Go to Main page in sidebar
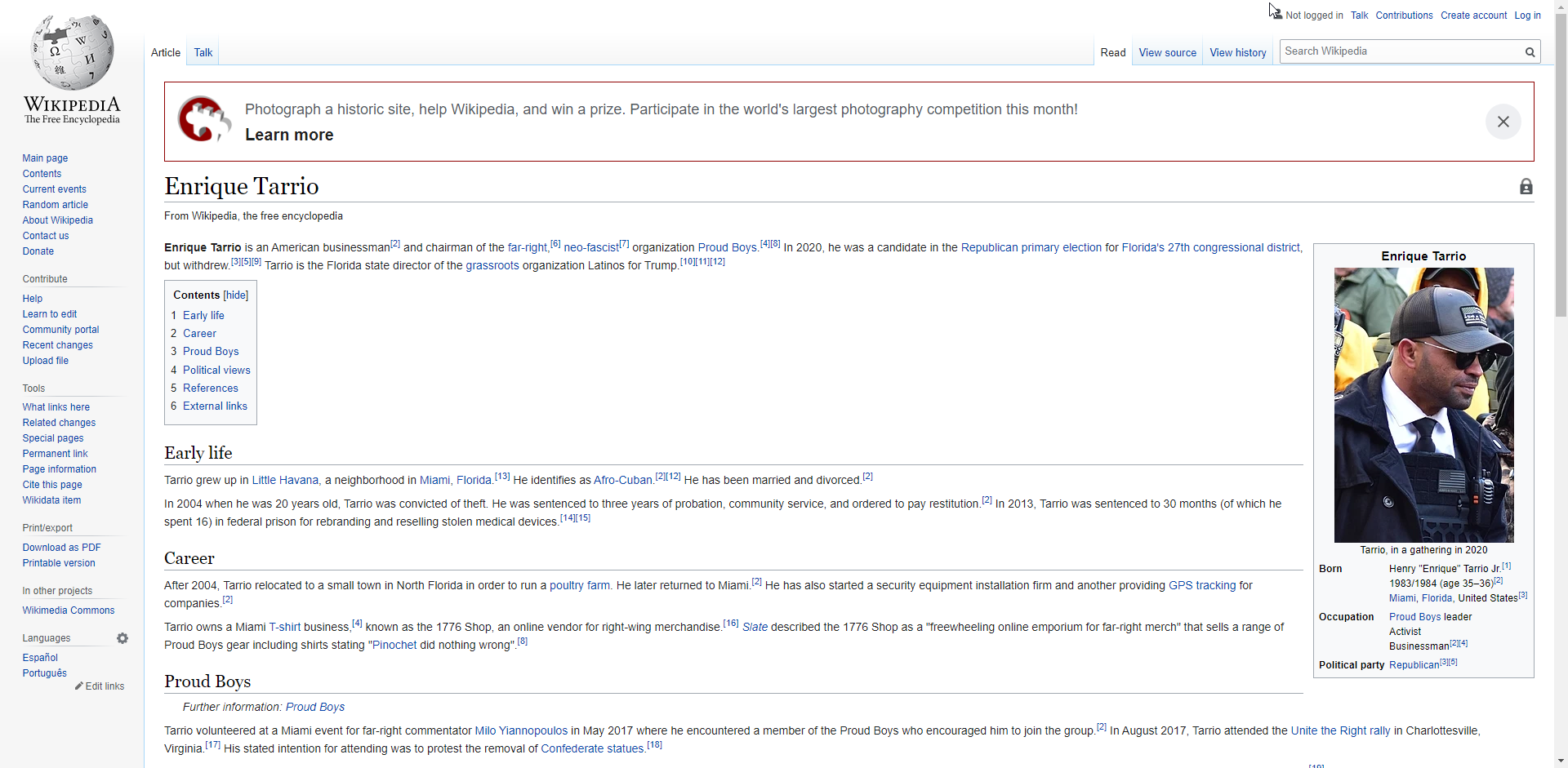Image resolution: width=1568 pixels, height=768 pixels. point(45,158)
